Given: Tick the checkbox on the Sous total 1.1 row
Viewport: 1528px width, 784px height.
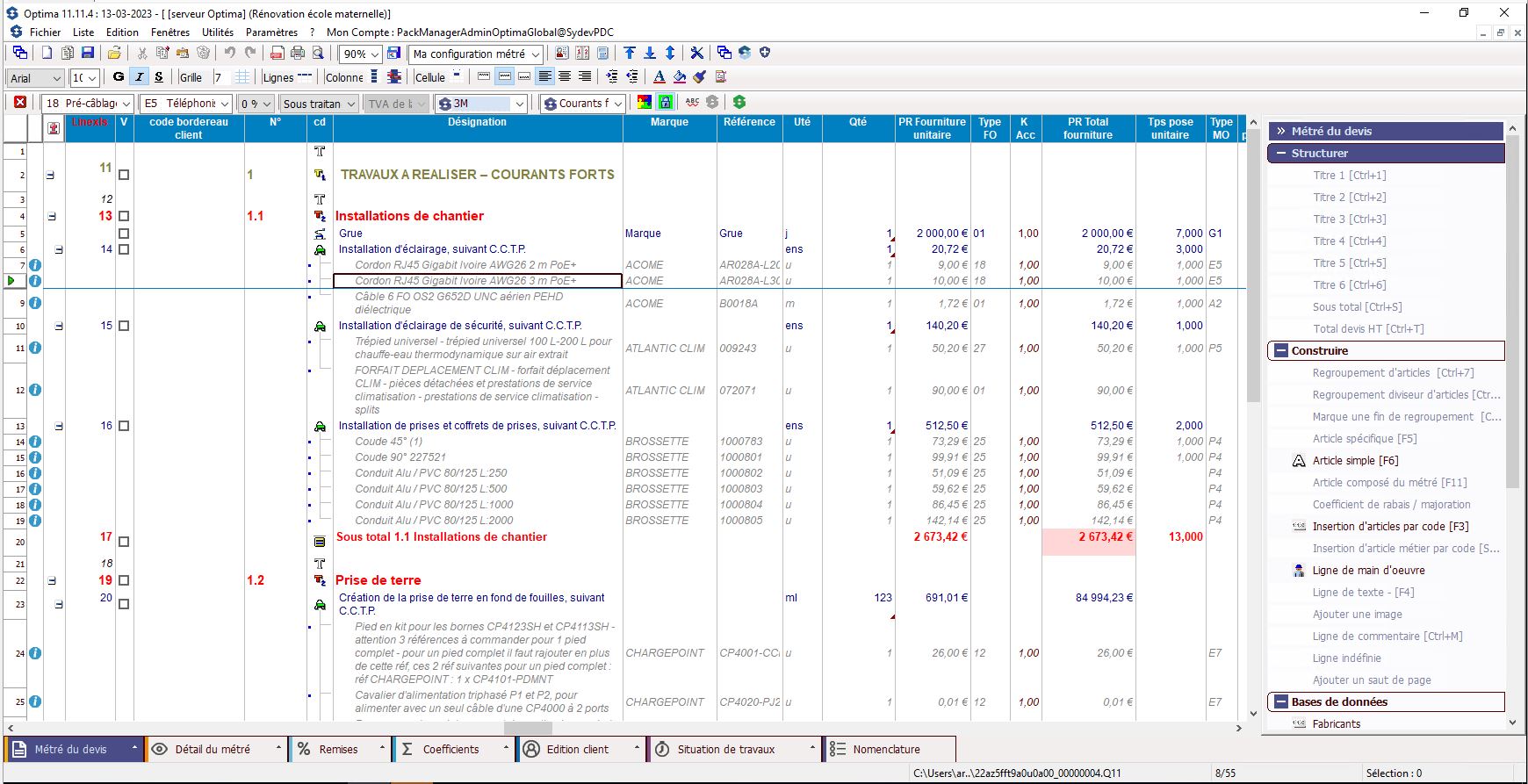Looking at the screenshot, I should pyautogui.click(x=124, y=542).
